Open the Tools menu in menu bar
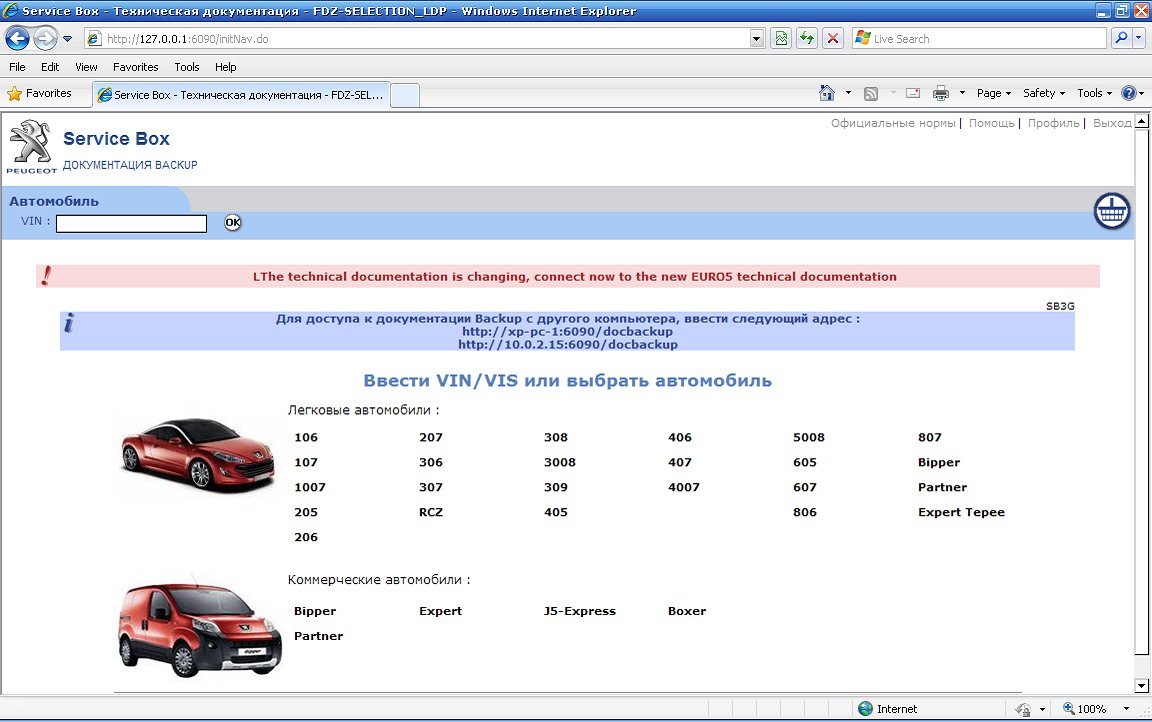The height and width of the screenshot is (722, 1152). (187, 67)
